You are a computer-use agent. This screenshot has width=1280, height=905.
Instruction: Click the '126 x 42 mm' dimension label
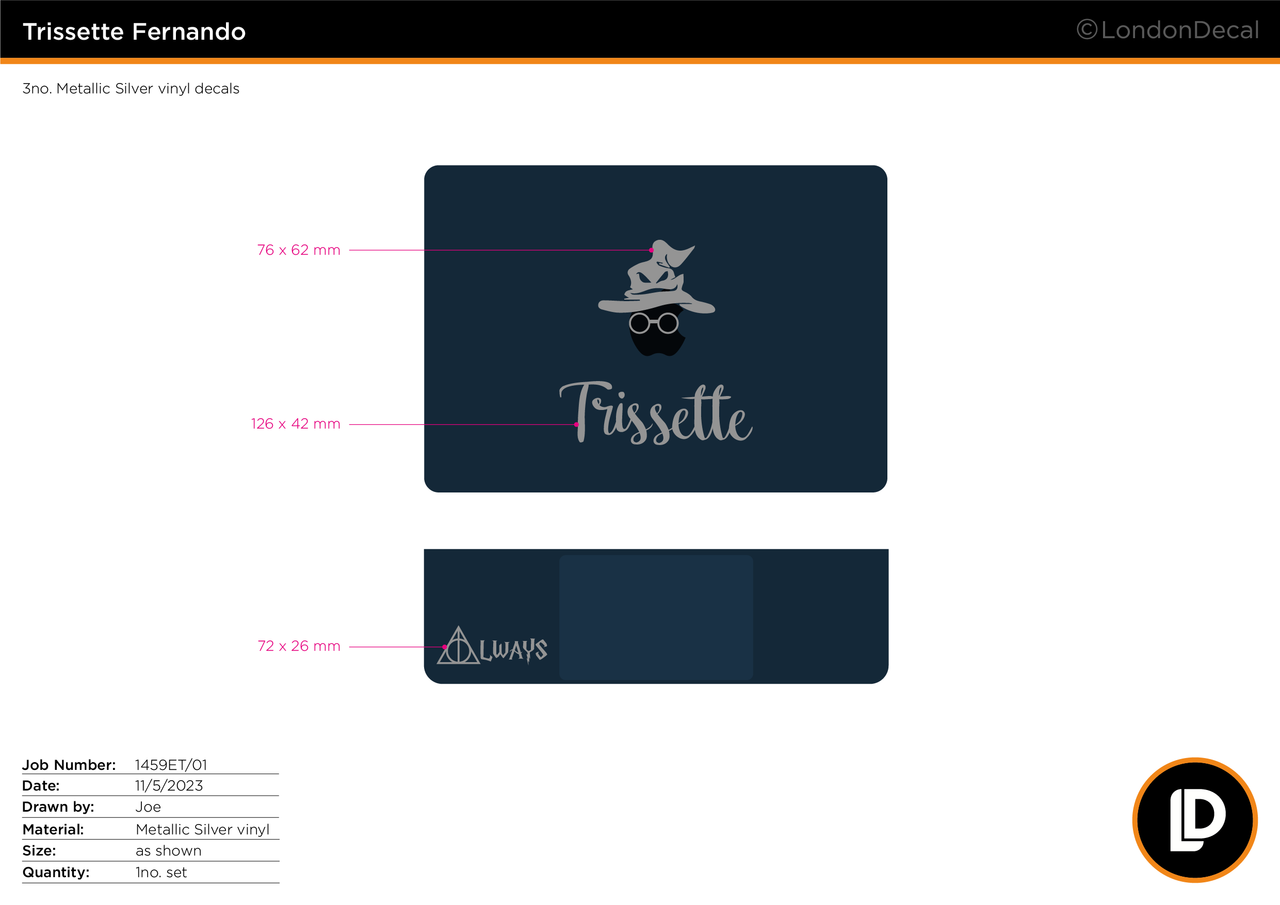click(x=296, y=424)
